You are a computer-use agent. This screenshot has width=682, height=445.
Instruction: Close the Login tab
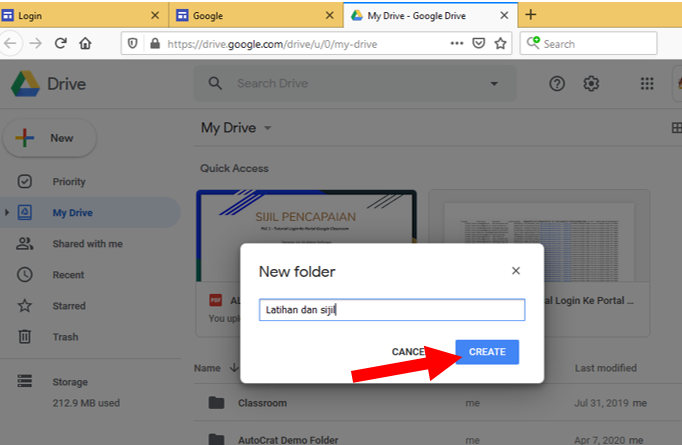point(155,16)
